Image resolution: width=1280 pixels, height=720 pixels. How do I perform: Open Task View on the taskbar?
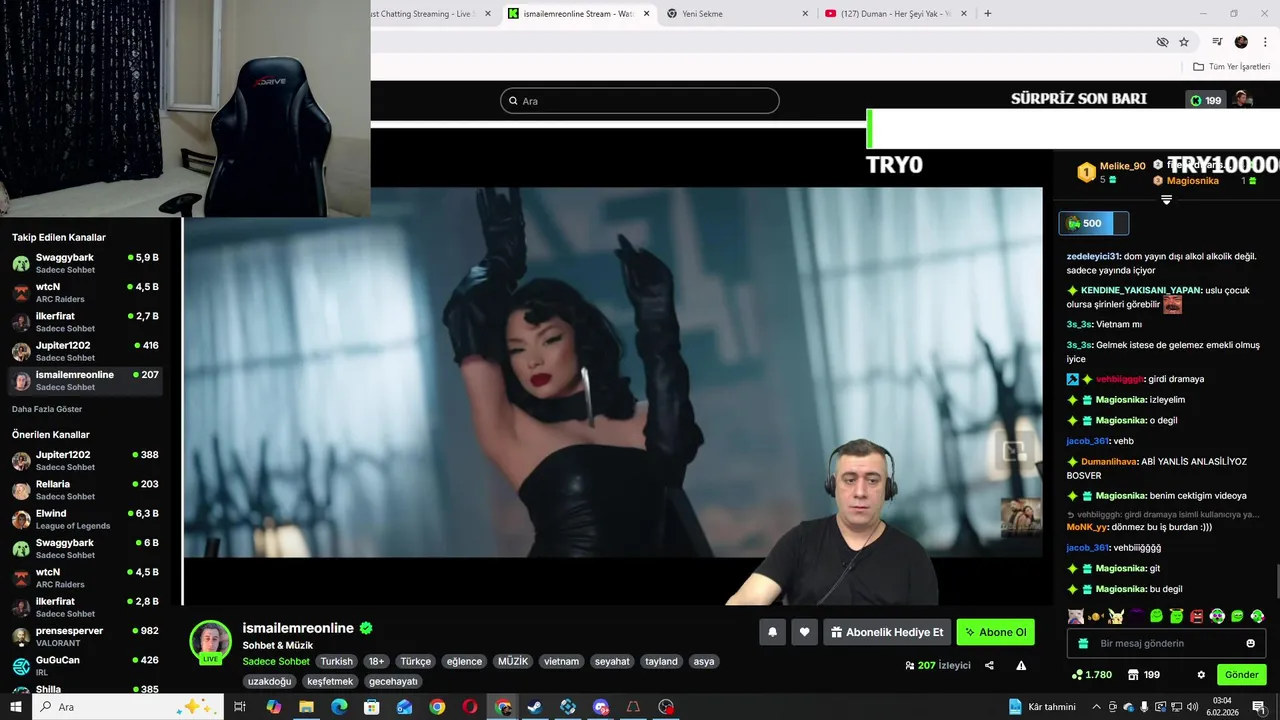(240, 707)
